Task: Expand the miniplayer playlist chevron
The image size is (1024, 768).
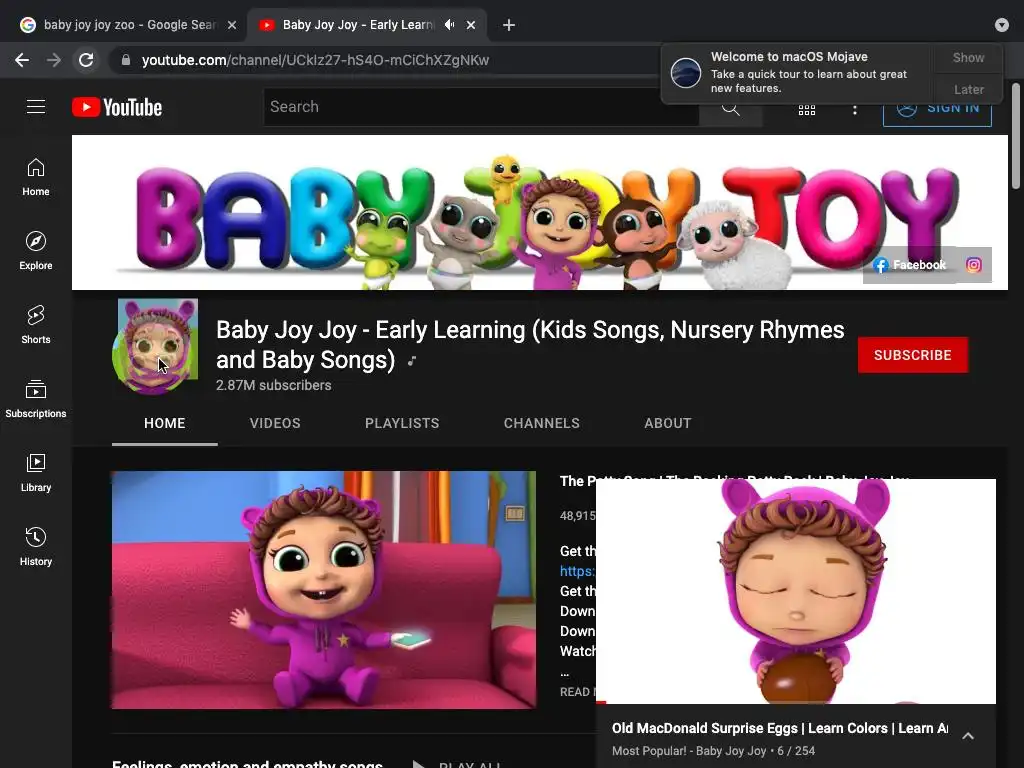Action: pyautogui.click(x=968, y=736)
